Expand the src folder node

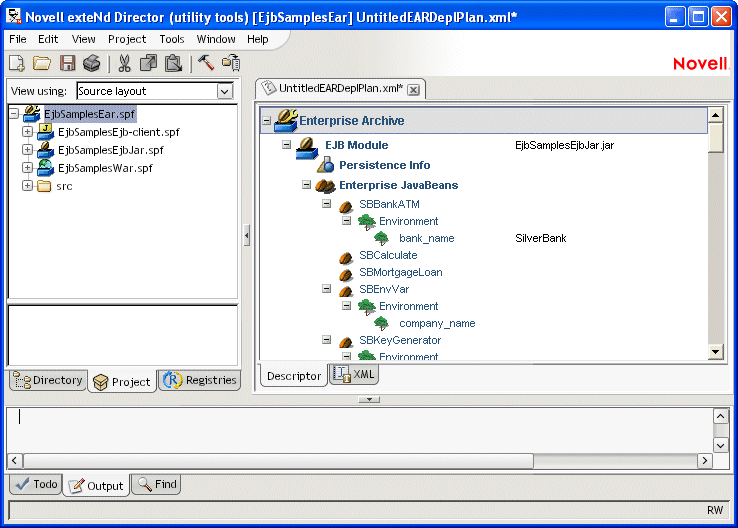[27, 186]
